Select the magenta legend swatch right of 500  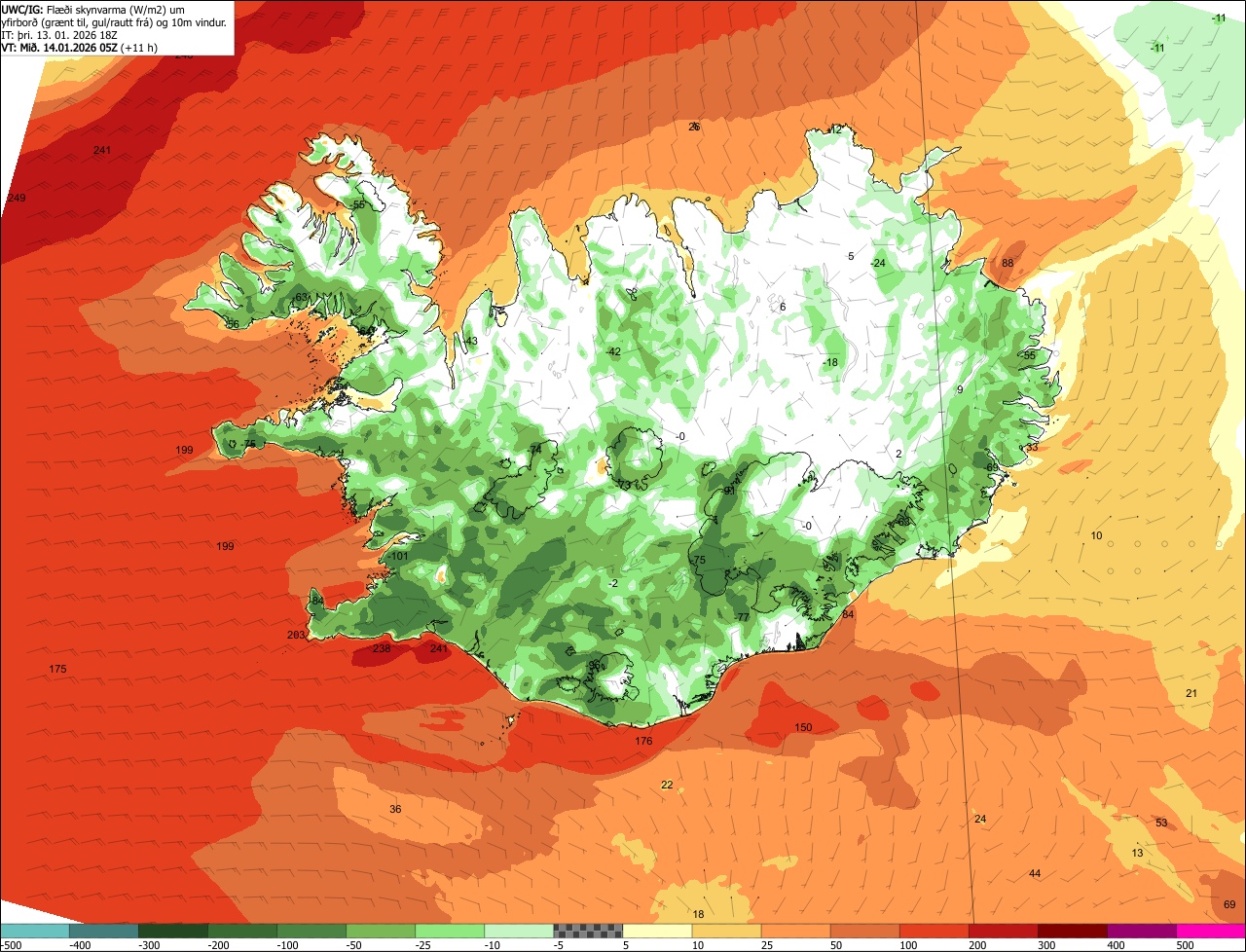(1211, 931)
